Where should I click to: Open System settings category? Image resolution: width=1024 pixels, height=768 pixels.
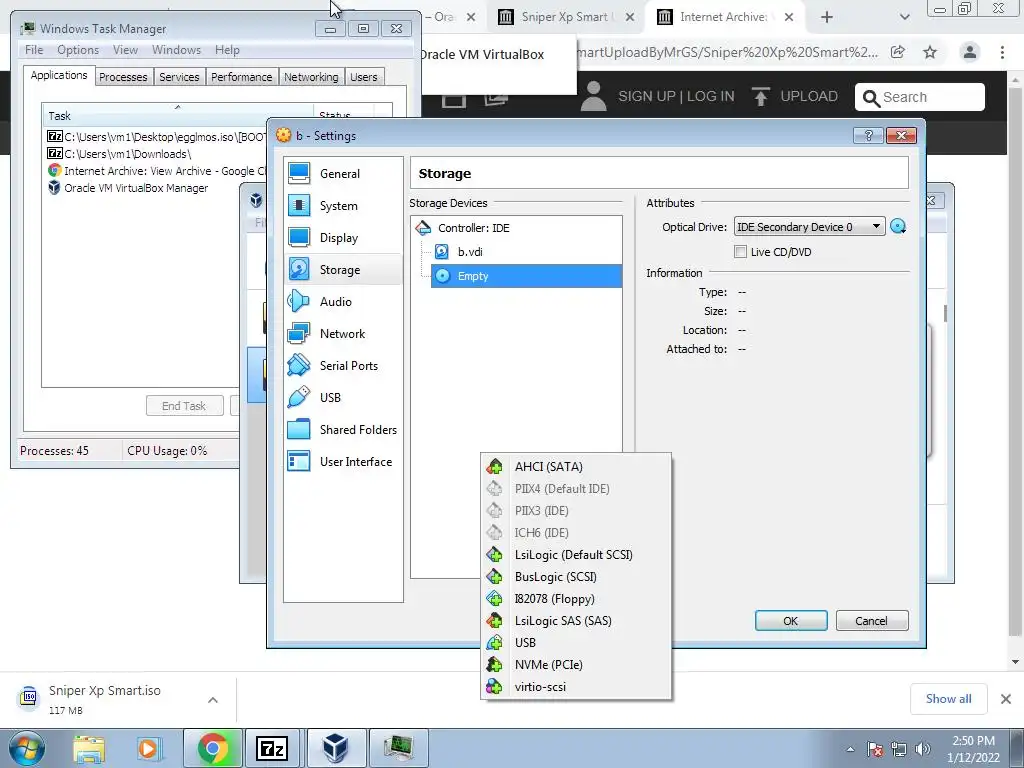[344, 206]
